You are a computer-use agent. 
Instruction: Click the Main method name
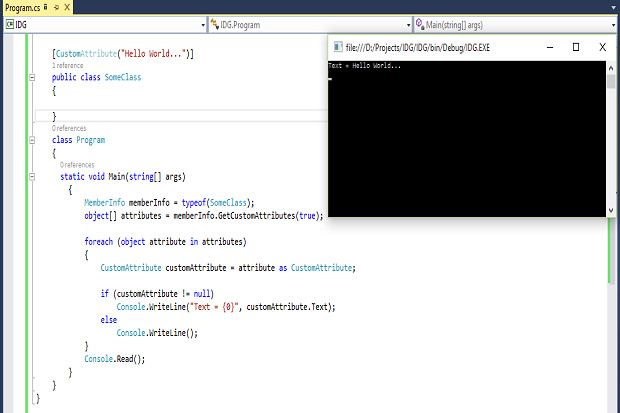(x=117, y=176)
